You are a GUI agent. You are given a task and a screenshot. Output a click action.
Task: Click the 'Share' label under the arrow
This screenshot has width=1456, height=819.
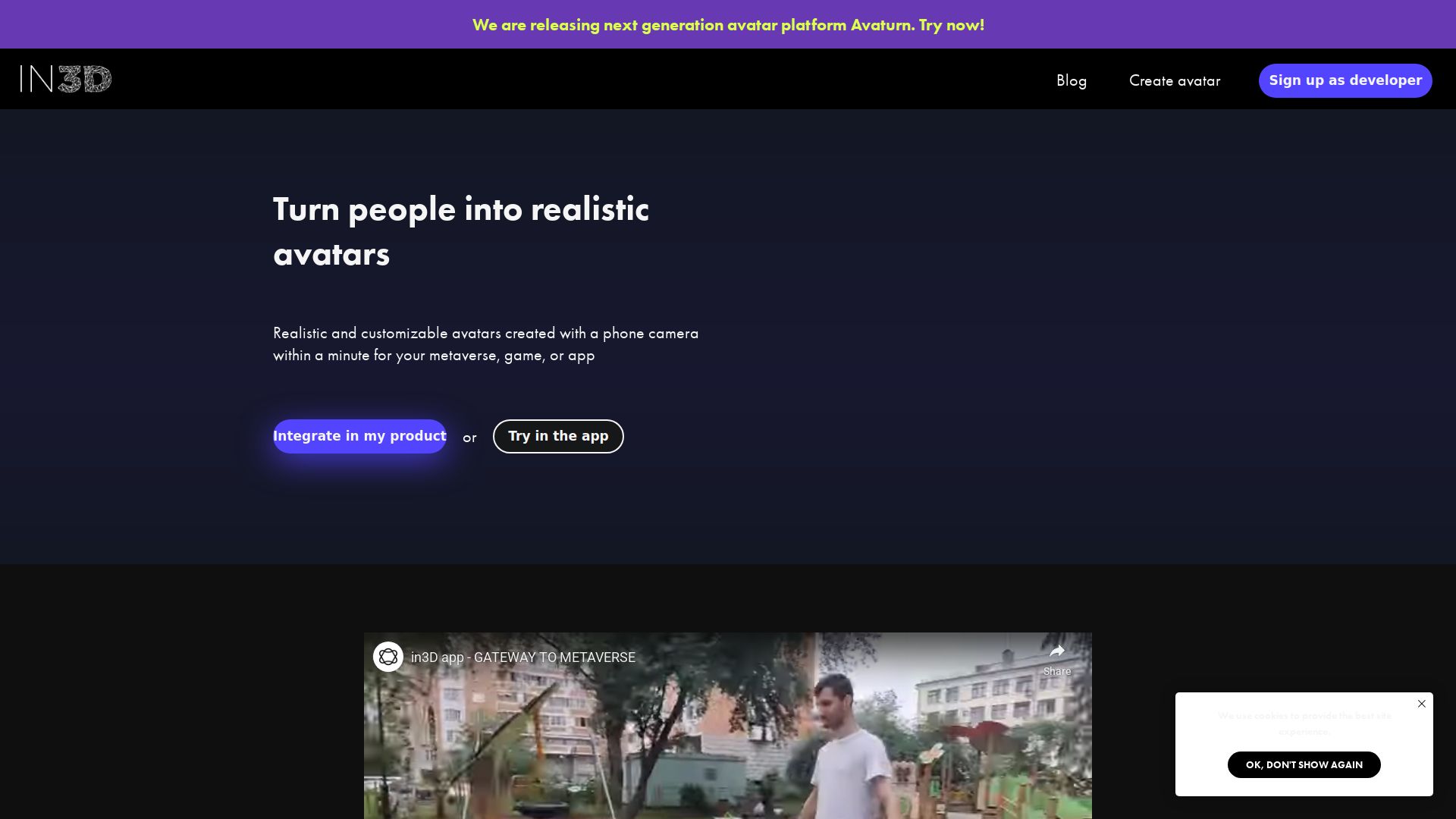(1057, 671)
